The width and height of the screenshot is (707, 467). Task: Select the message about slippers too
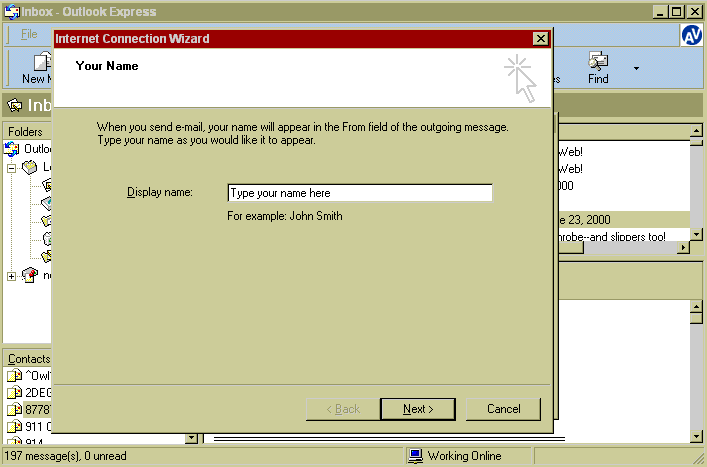[x=624, y=236]
